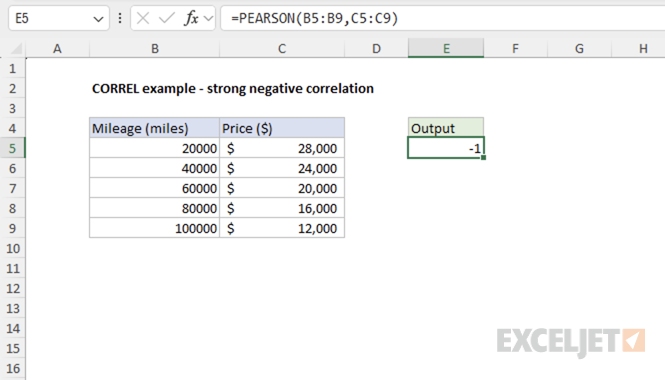Select row 2 header

(x=12, y=88)
